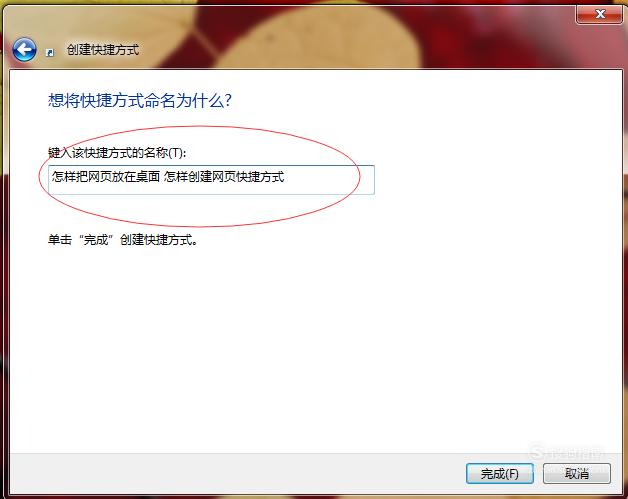Click the watermark logo above the 取消 button

tap(566, 453)
